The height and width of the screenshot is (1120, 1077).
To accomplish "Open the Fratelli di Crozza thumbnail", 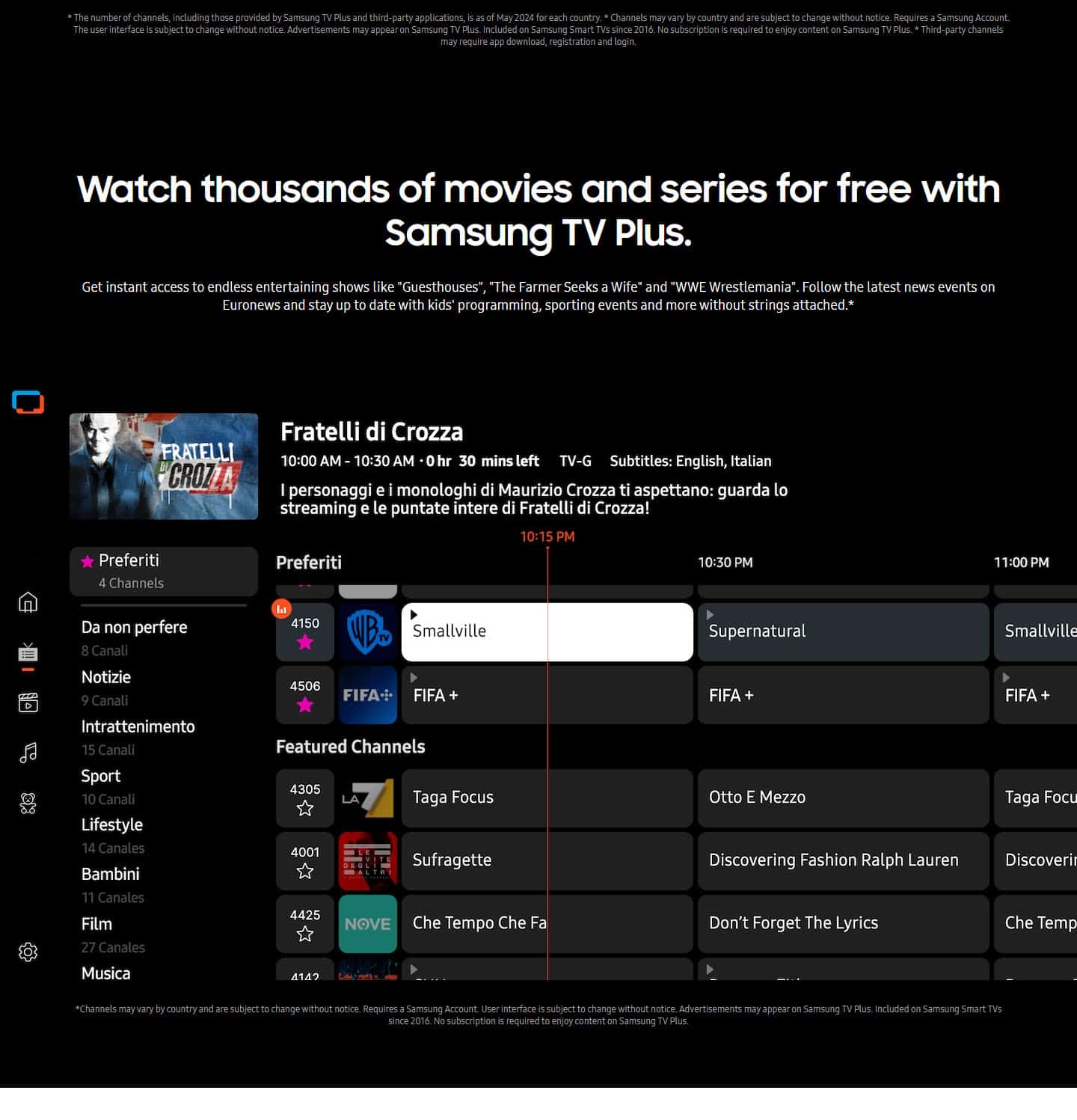I will [x=164, y=466].
